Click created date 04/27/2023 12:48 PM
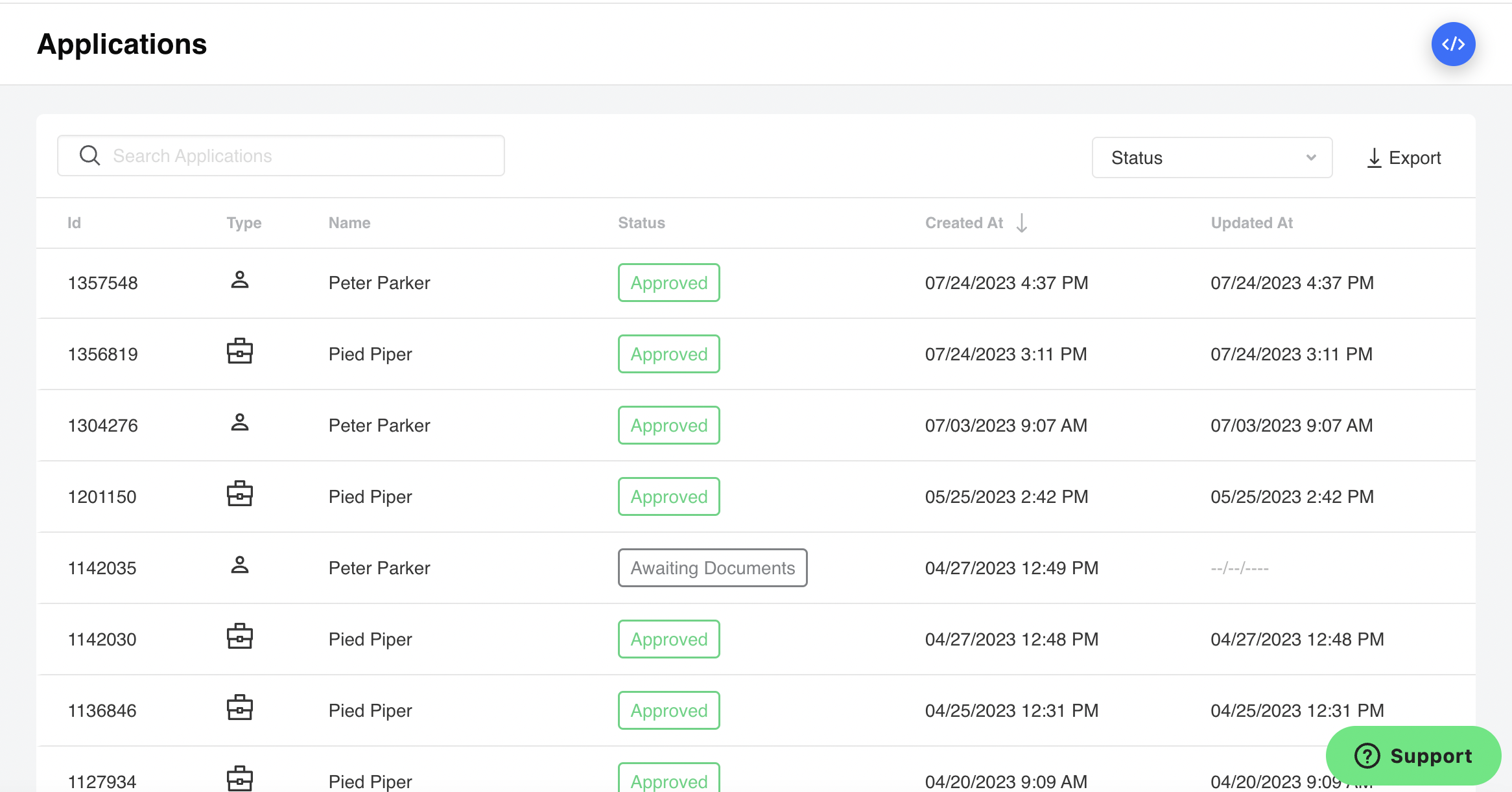This screenshot has height=792, width=1512. pyautogui.click(x=1011, y=640)
